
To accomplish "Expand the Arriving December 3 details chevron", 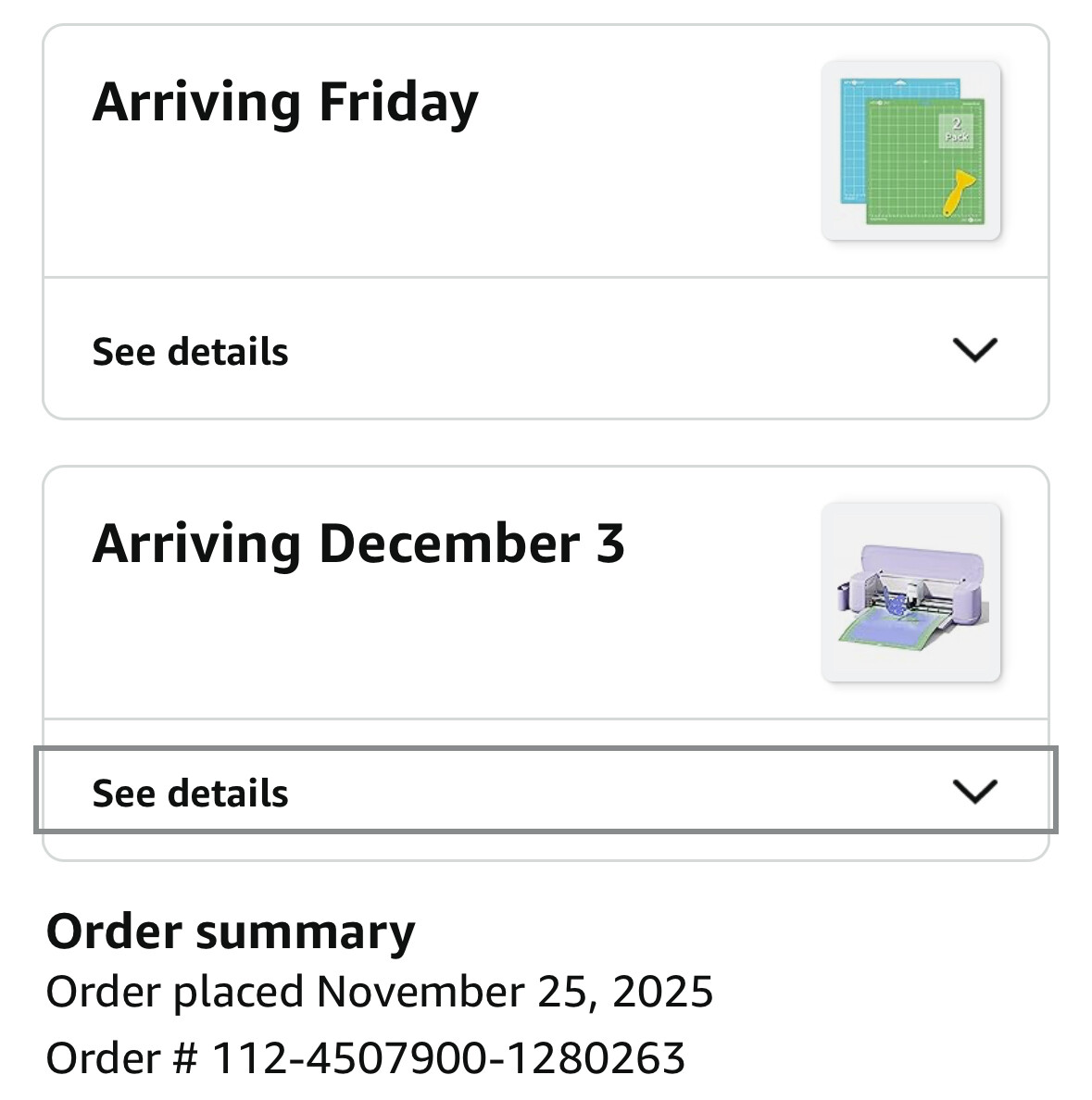I will pyautogui.click(x=974, y=792).
